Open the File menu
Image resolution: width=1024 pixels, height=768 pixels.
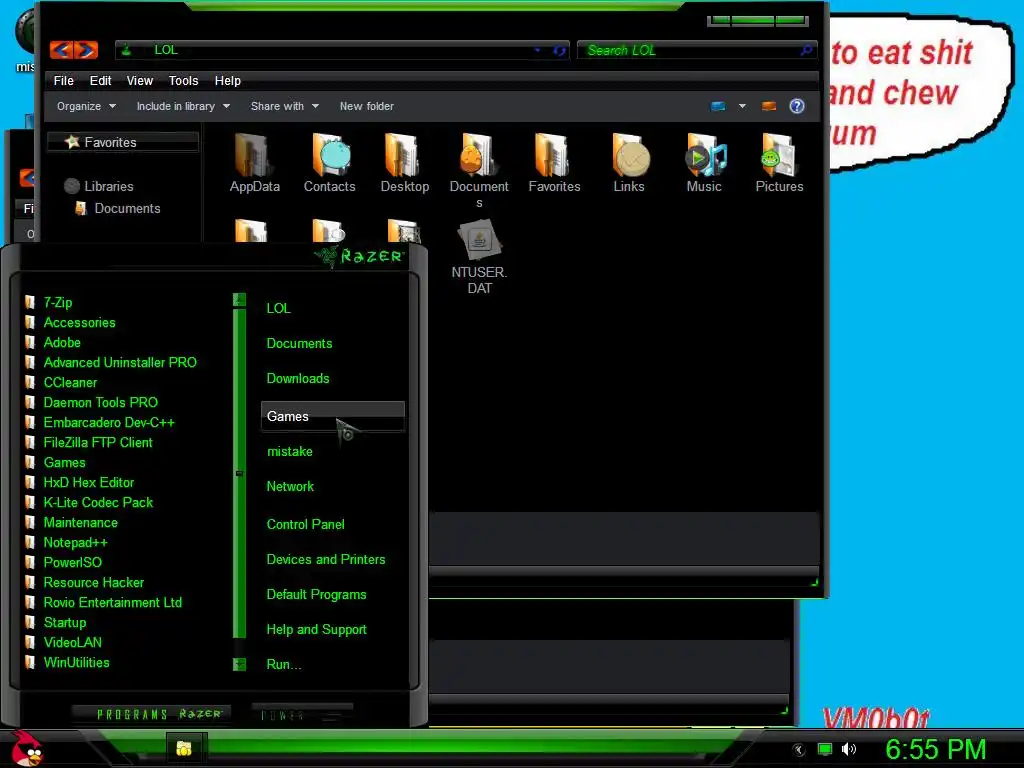tap(63, 80)
